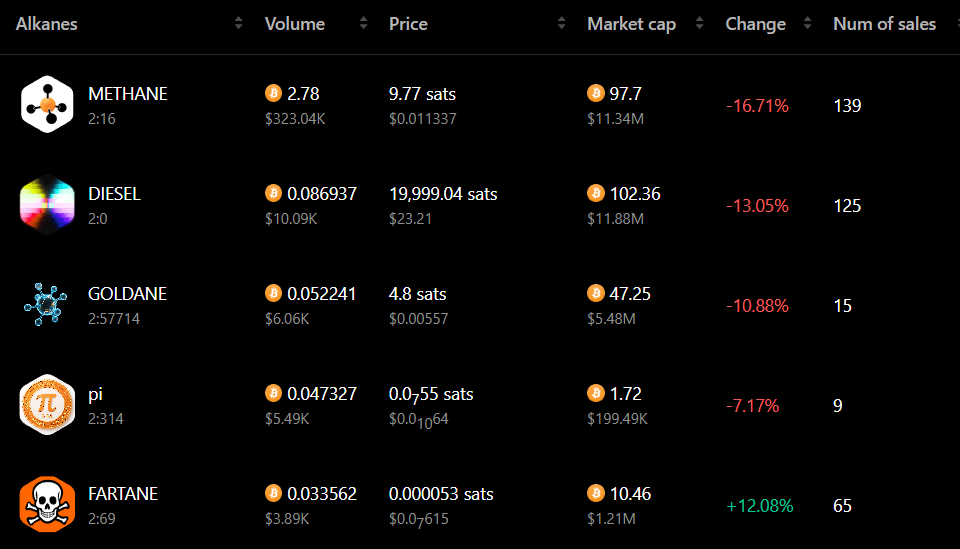Open the DIESEL token name link
This screenshot has width=960, height=549.
[x=114, y=193]
